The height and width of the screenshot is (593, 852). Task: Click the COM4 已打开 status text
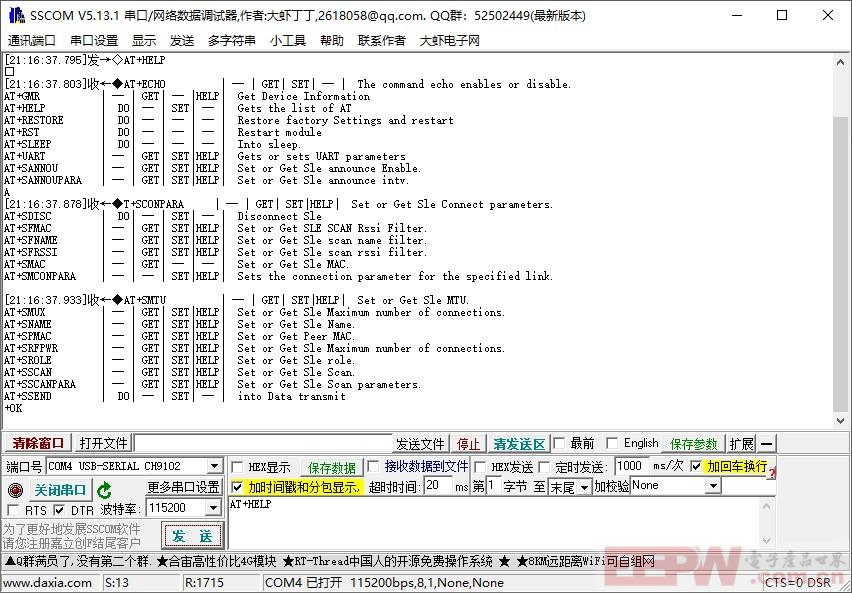click(x=384, y=583)
